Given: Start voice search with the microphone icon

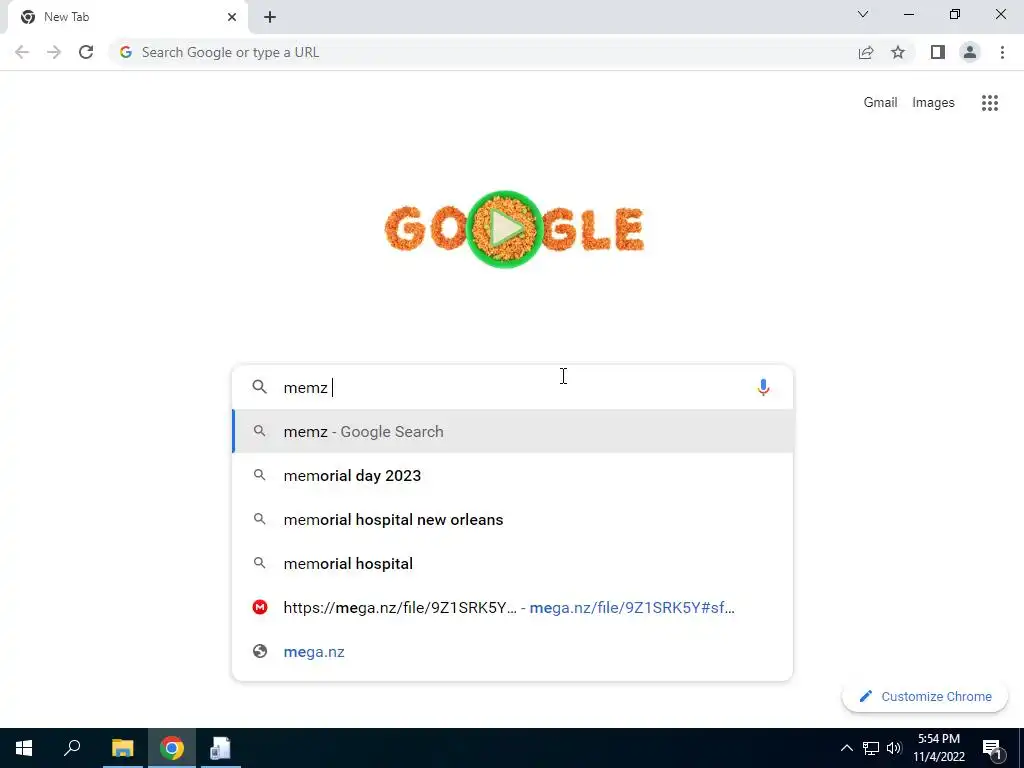Looking at the screenshot, I should [x=763, y=387].
